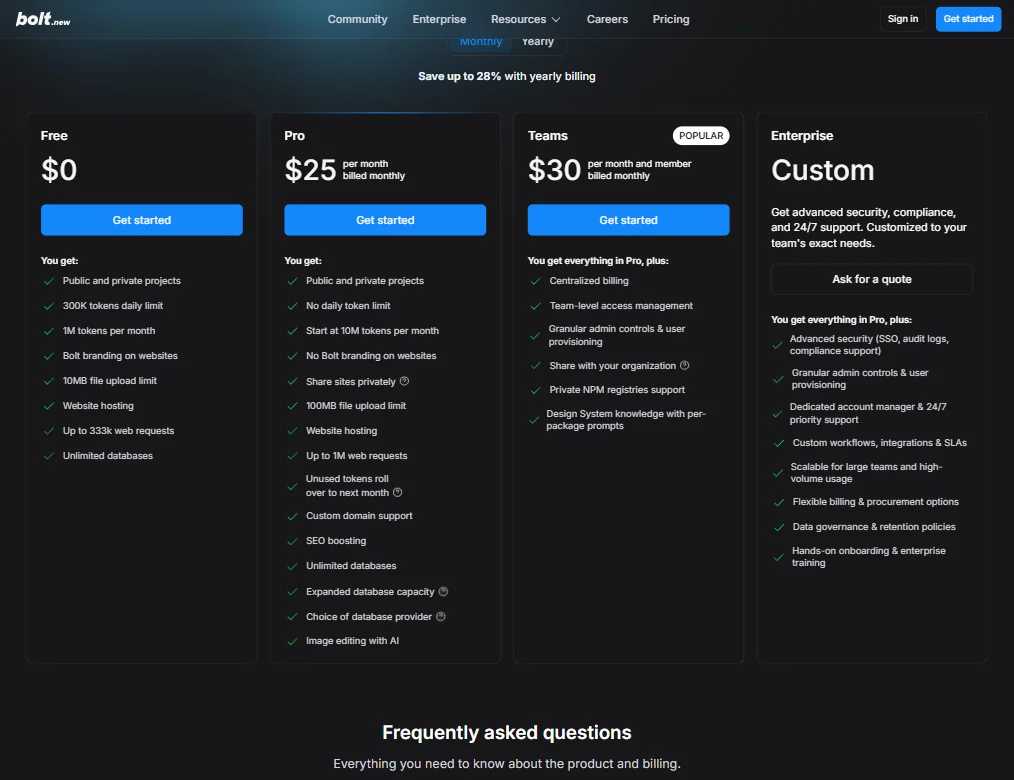Click 'Flexible billing & procurement options'
This screenshot has width=1014, height=780.
[x=876, y=502]
